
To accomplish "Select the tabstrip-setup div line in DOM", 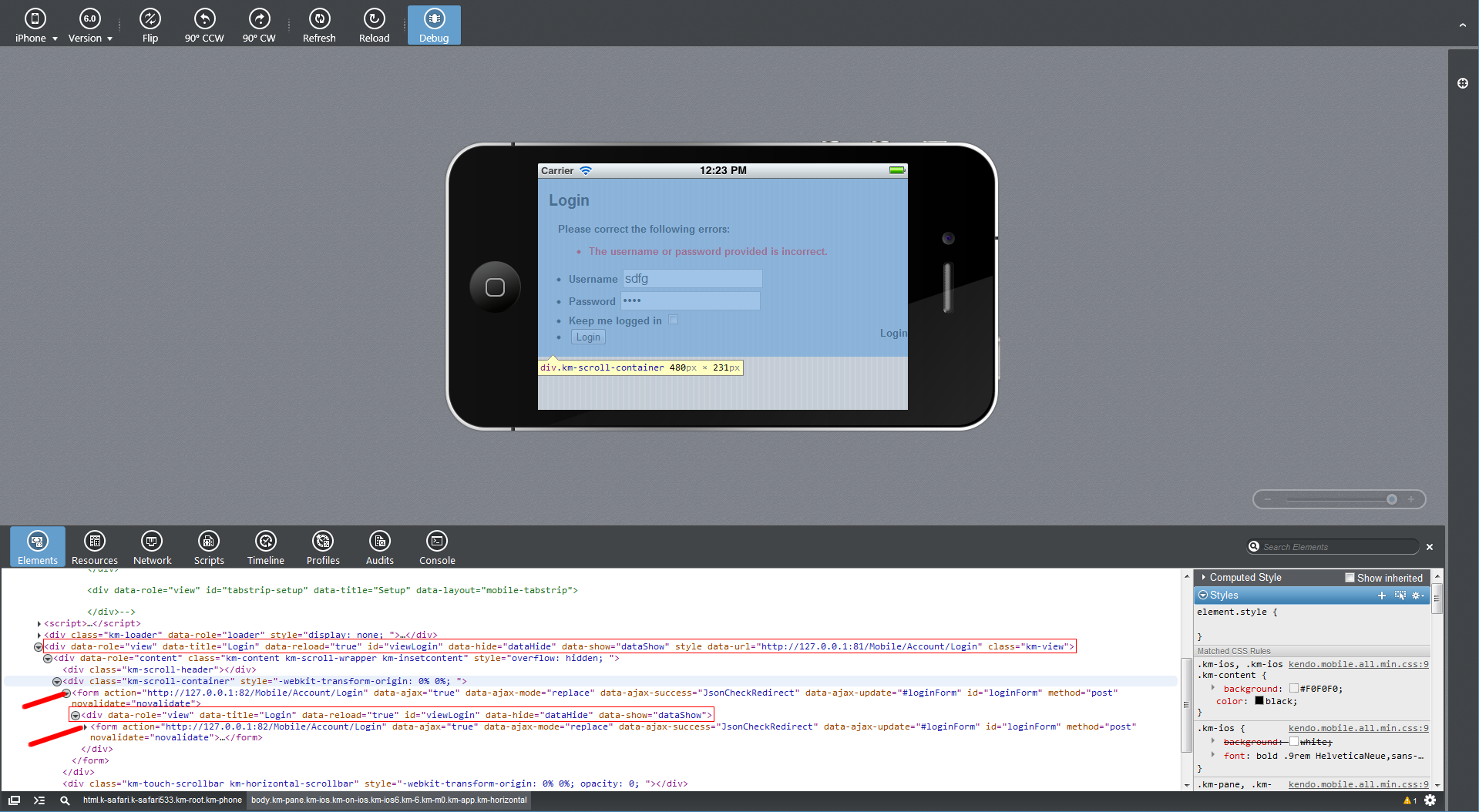I will pyautogui.click(x=332, y=591).
